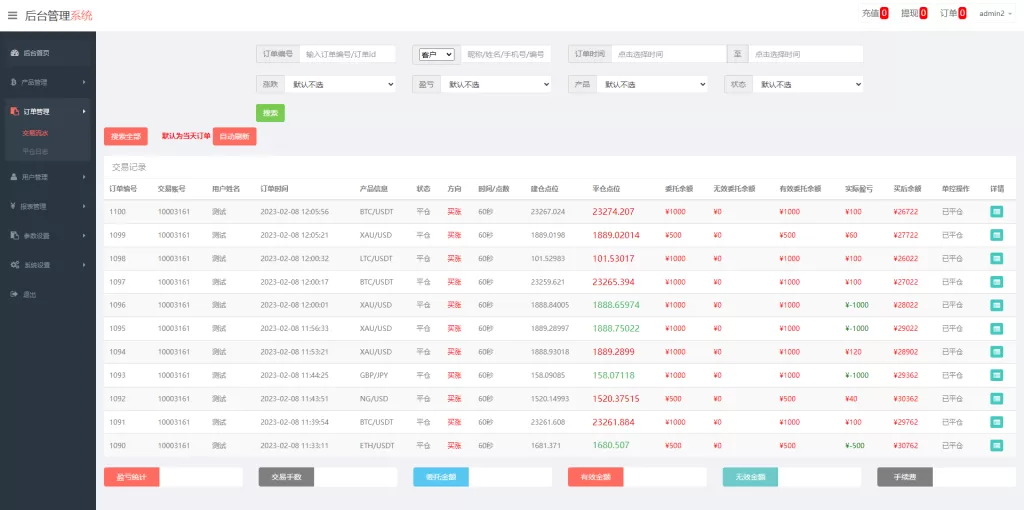The image size is (1024, 510).
Task: Click the 有效金额 summary button
Action: [x=596, y=477]
